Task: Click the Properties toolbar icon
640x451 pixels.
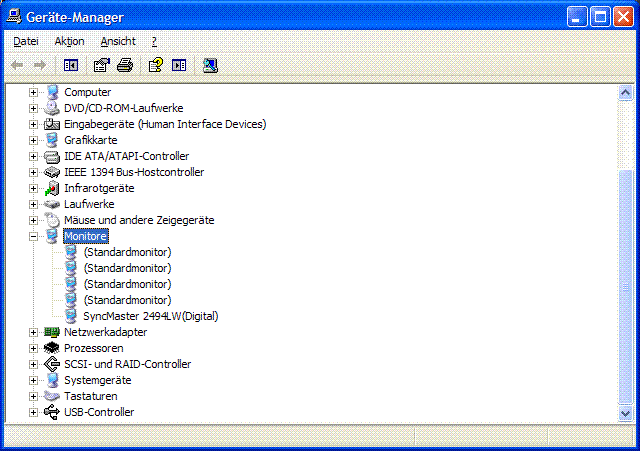Action: pos(101,66)
